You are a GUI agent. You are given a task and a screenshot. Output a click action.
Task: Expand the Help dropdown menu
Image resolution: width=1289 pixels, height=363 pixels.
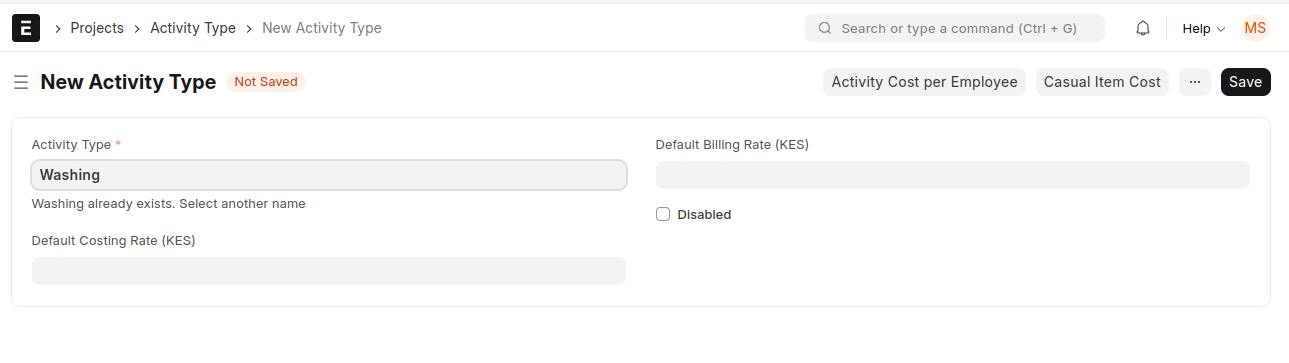[x=1204, y=28]
